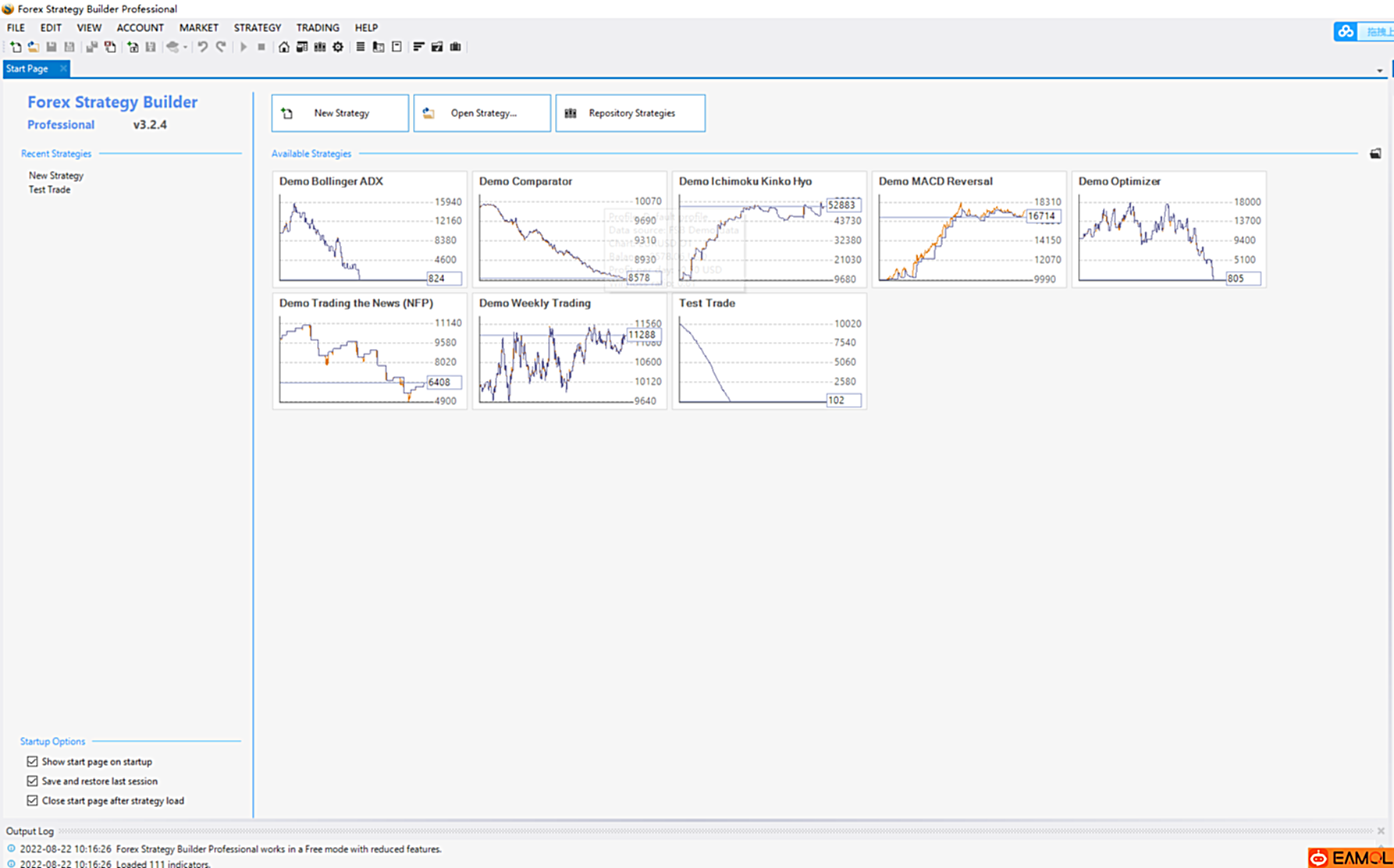Open the EDIT menu

51,27
